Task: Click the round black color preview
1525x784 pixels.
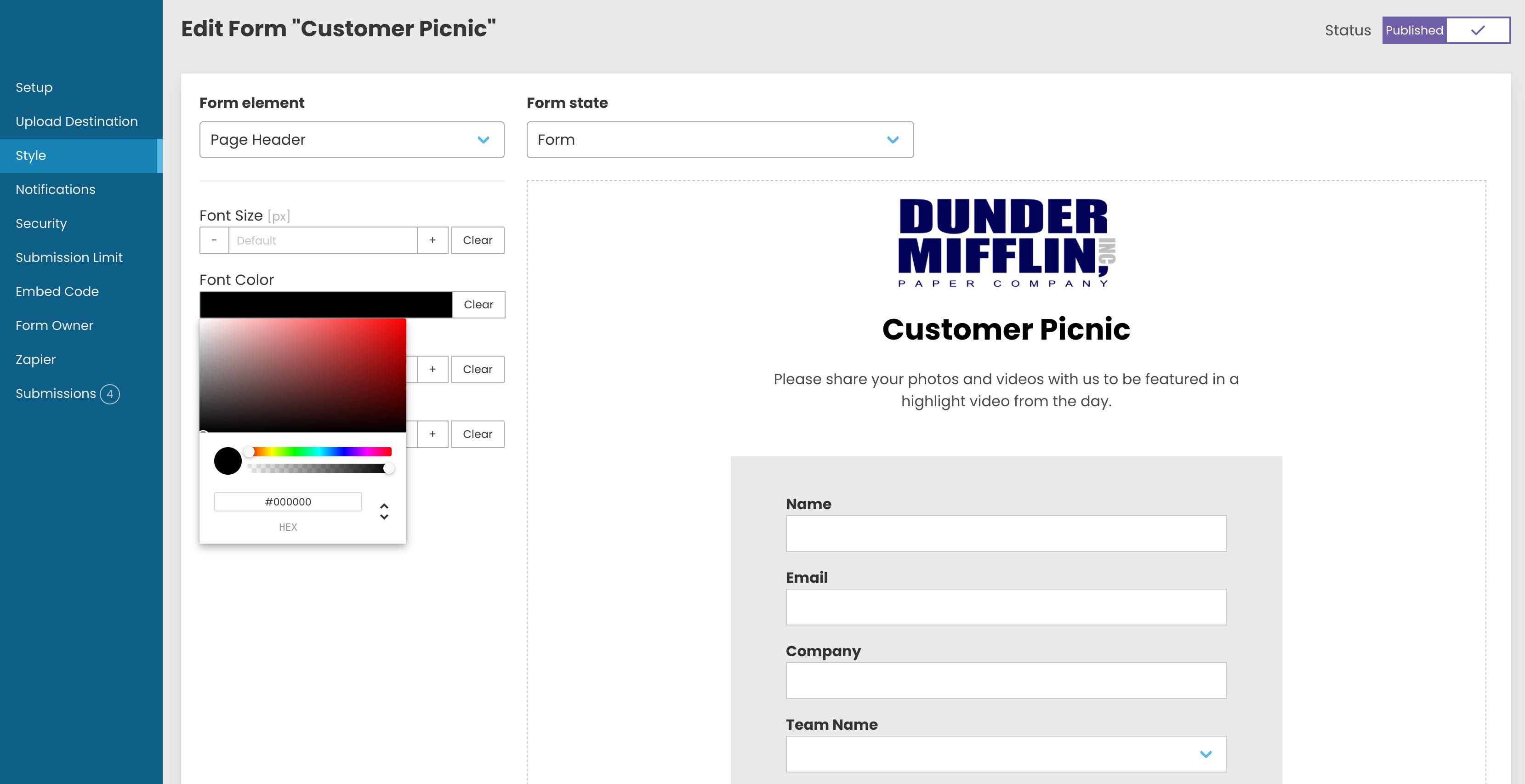Action: tap(228, 460)
